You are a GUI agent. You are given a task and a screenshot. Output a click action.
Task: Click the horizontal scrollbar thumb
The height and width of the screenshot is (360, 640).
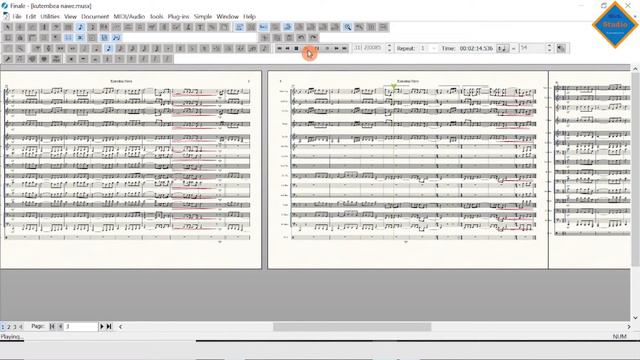coord(352,327)
